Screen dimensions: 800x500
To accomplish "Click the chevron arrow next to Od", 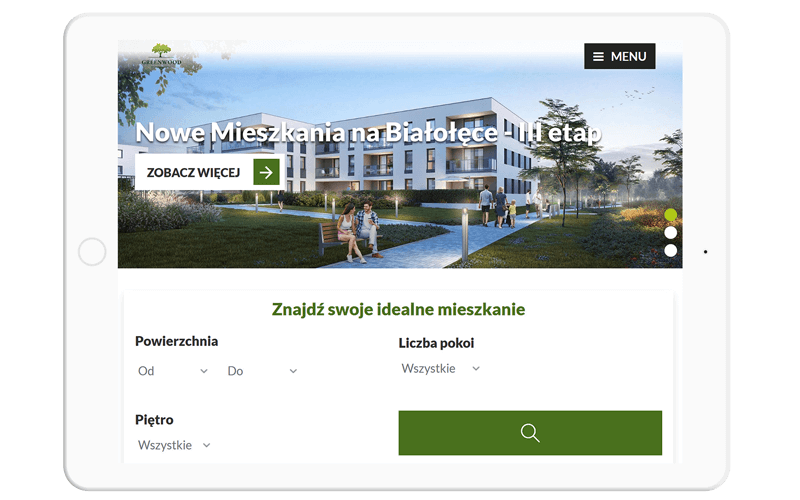I will (204, 371).
